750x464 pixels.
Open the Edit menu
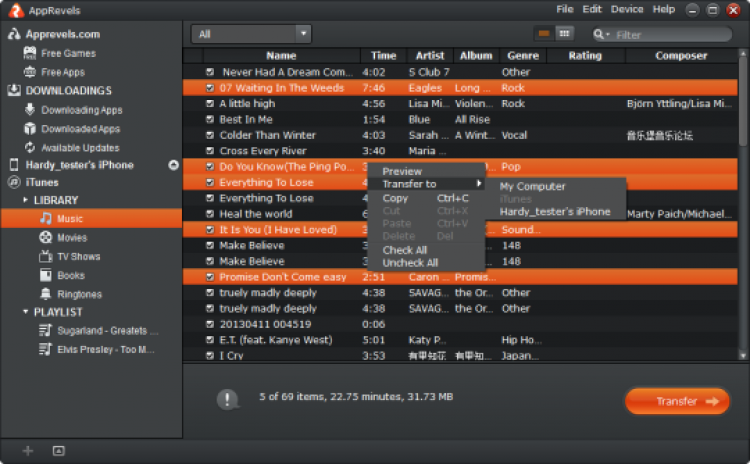click(592, 10)
